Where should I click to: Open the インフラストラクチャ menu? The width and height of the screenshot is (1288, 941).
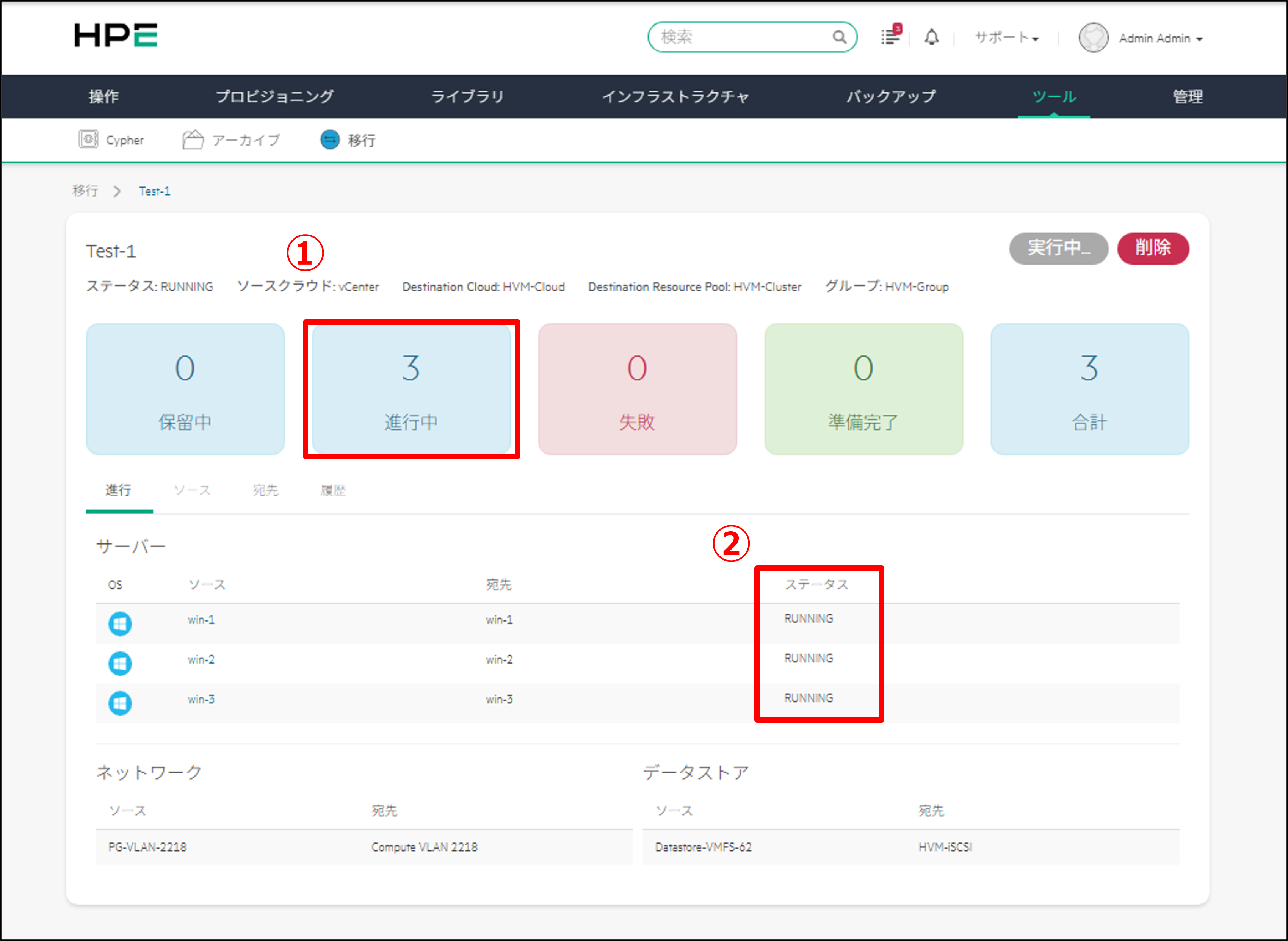(675, 97)
